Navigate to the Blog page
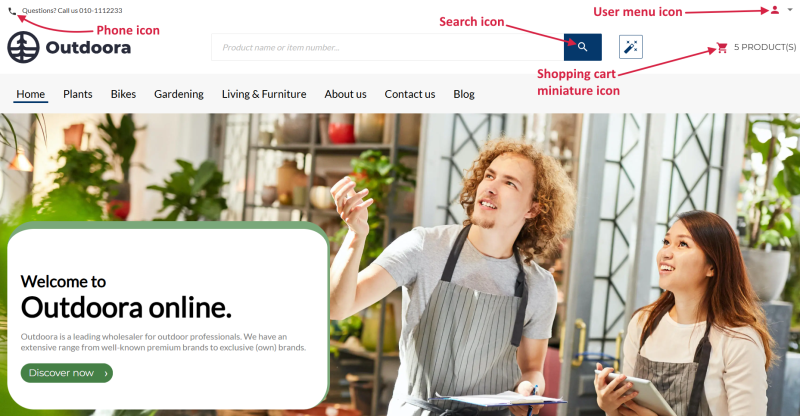 464,94
